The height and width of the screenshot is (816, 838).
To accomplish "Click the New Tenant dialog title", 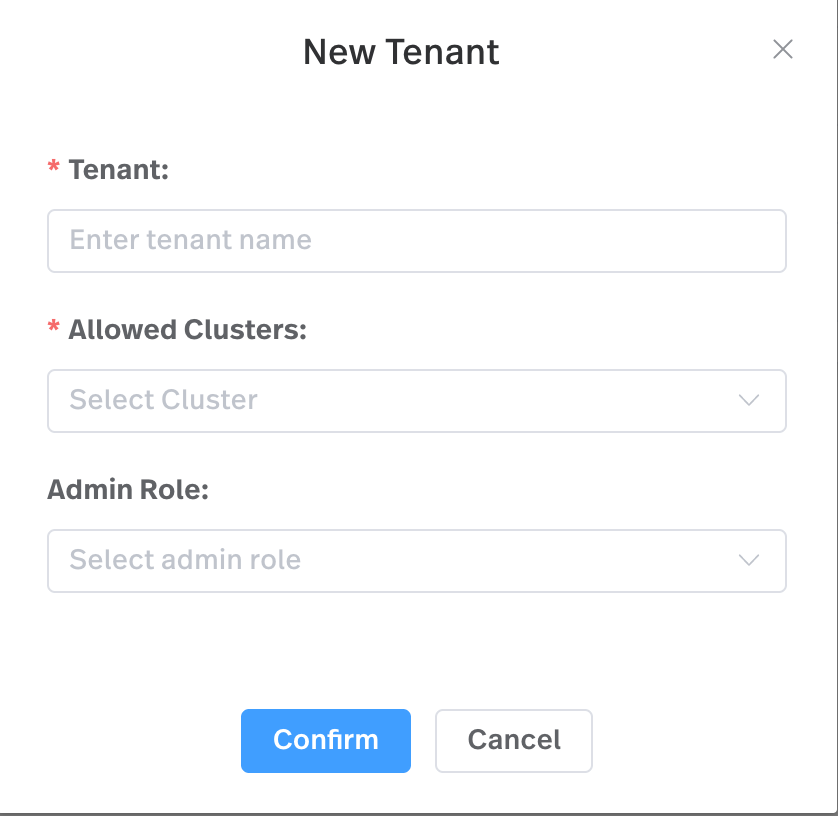I will [x=401, y=51].
